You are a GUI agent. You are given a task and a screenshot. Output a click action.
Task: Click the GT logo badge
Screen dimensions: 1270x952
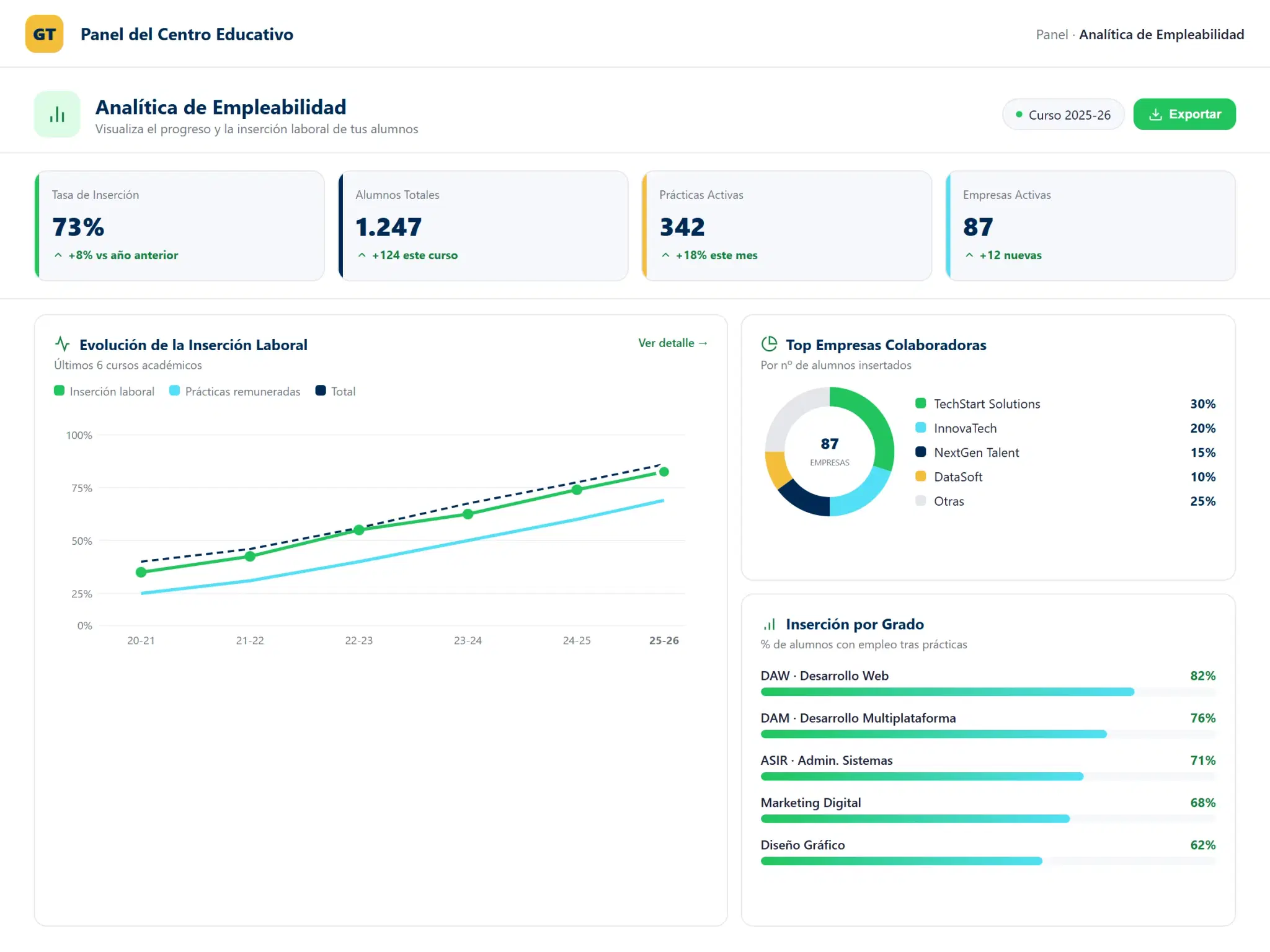(44, 34)
